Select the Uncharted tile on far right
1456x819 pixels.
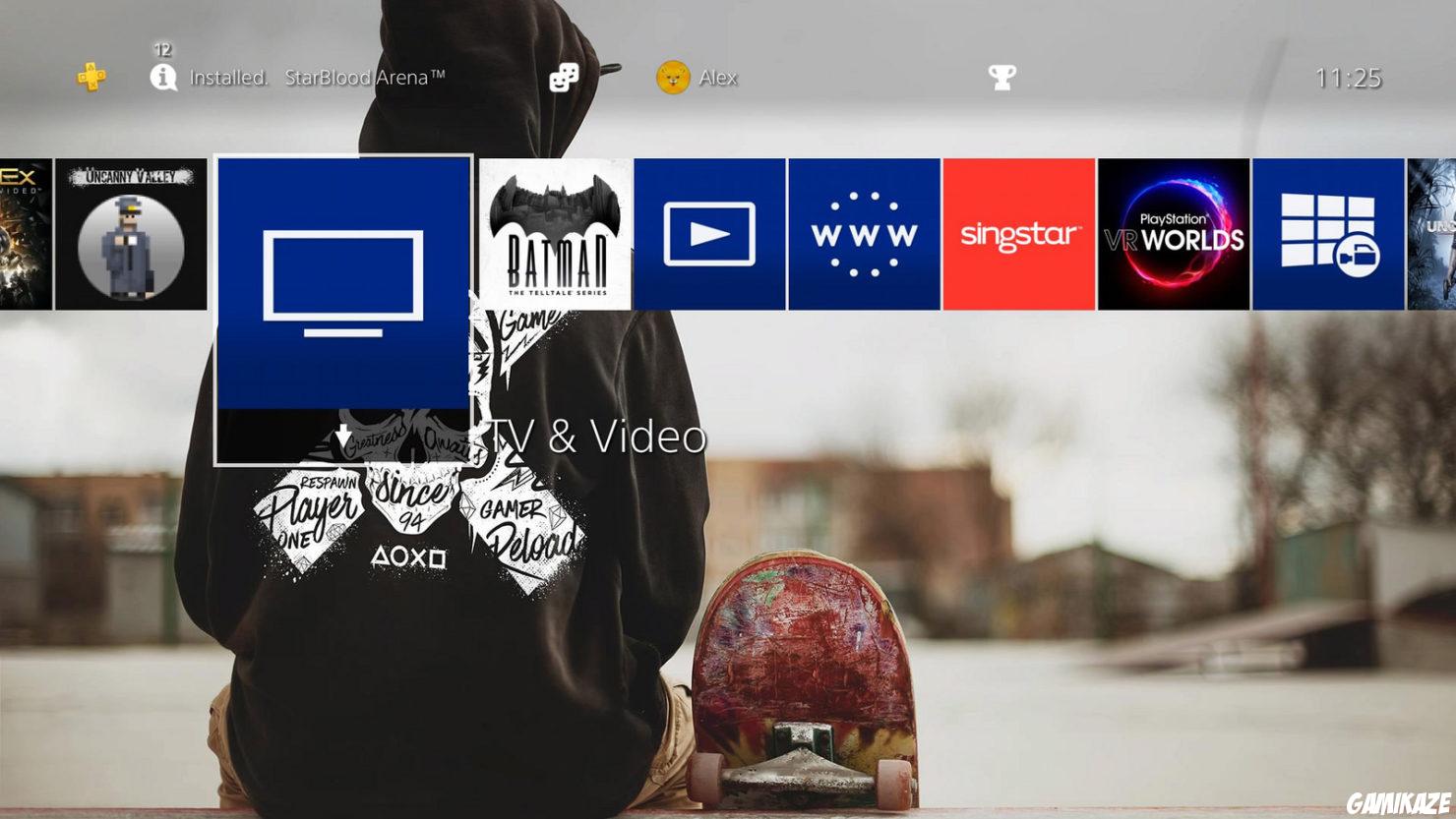pos(1434,231)
